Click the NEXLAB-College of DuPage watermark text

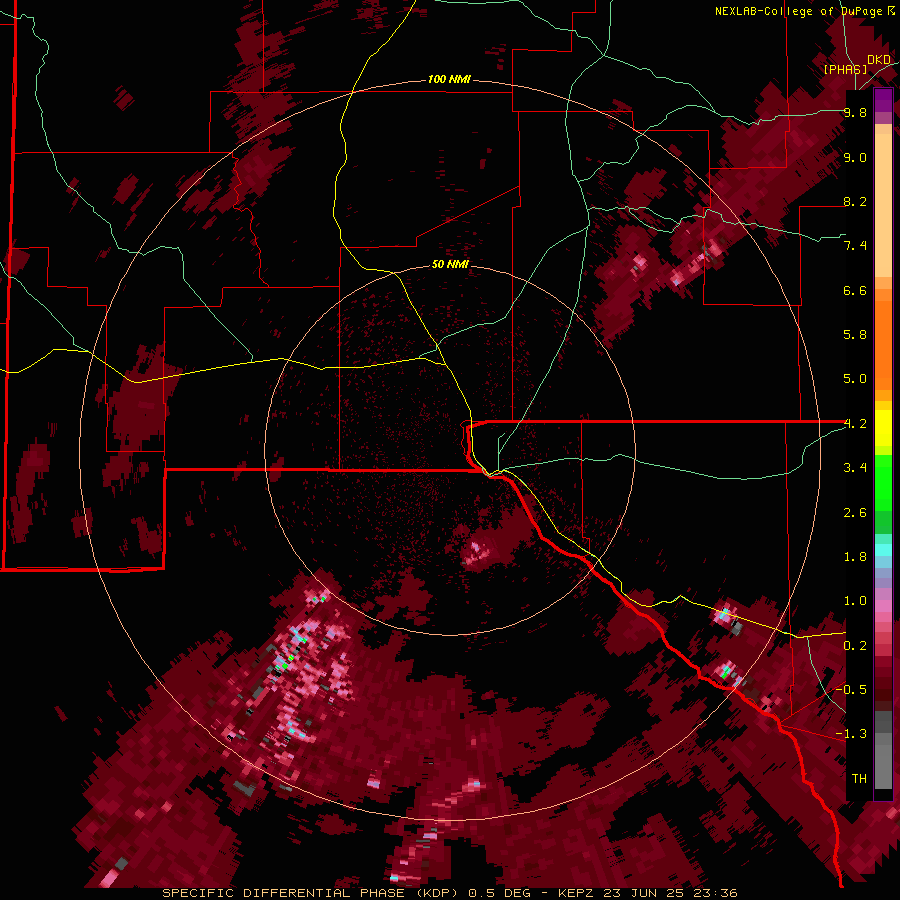click(x=805, y=11)
